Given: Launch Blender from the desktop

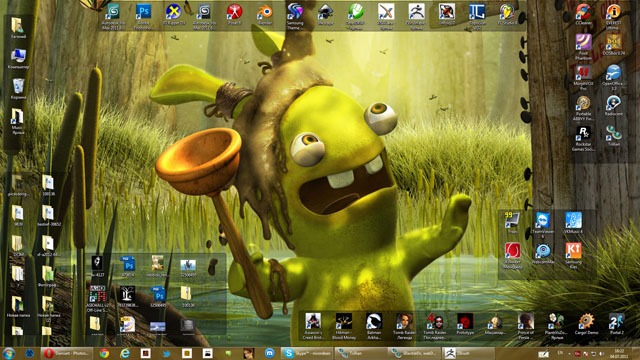Looking at the screenshot, I should tap(265, 15).
